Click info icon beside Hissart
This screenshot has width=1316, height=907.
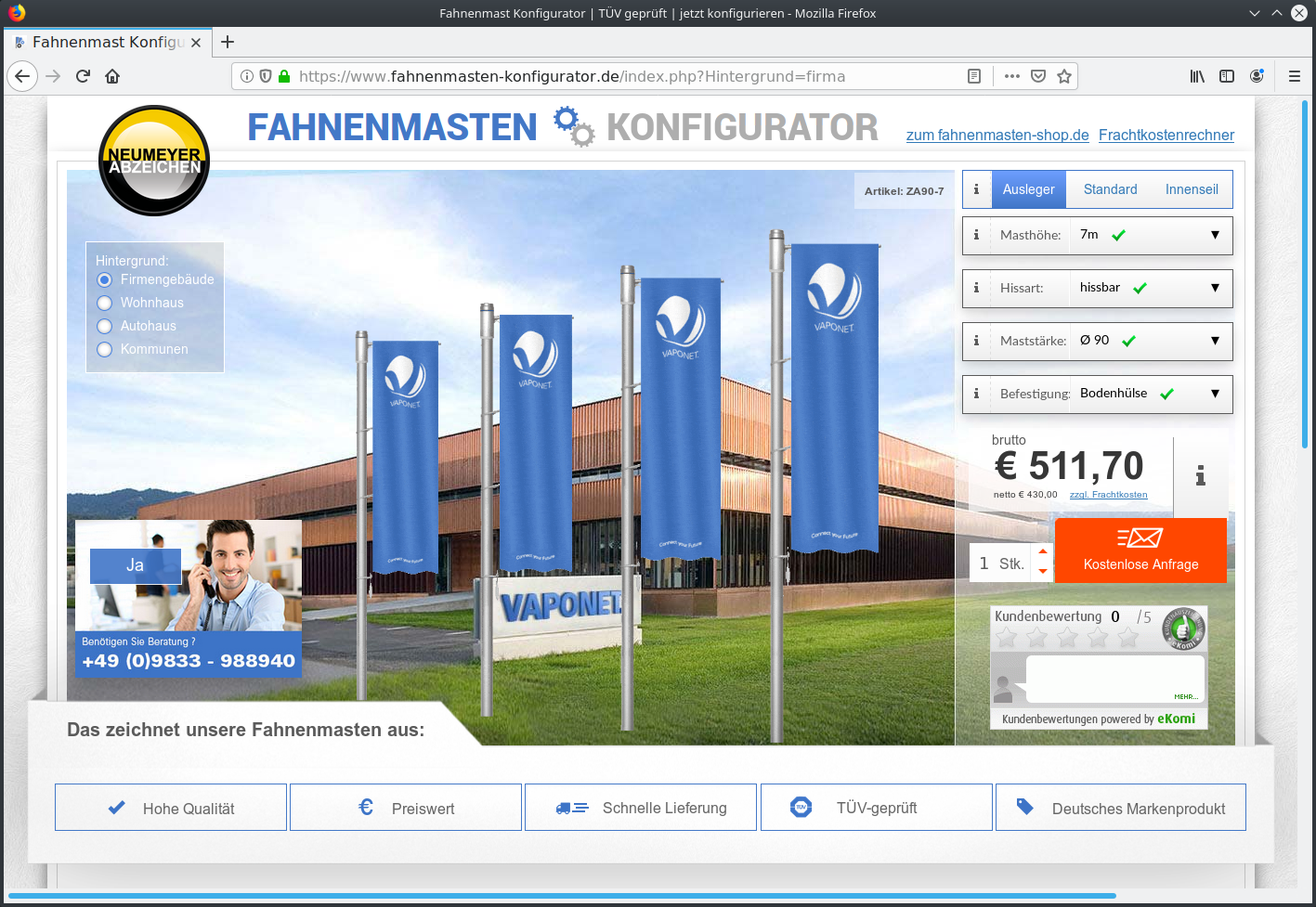tap(976, 288)
